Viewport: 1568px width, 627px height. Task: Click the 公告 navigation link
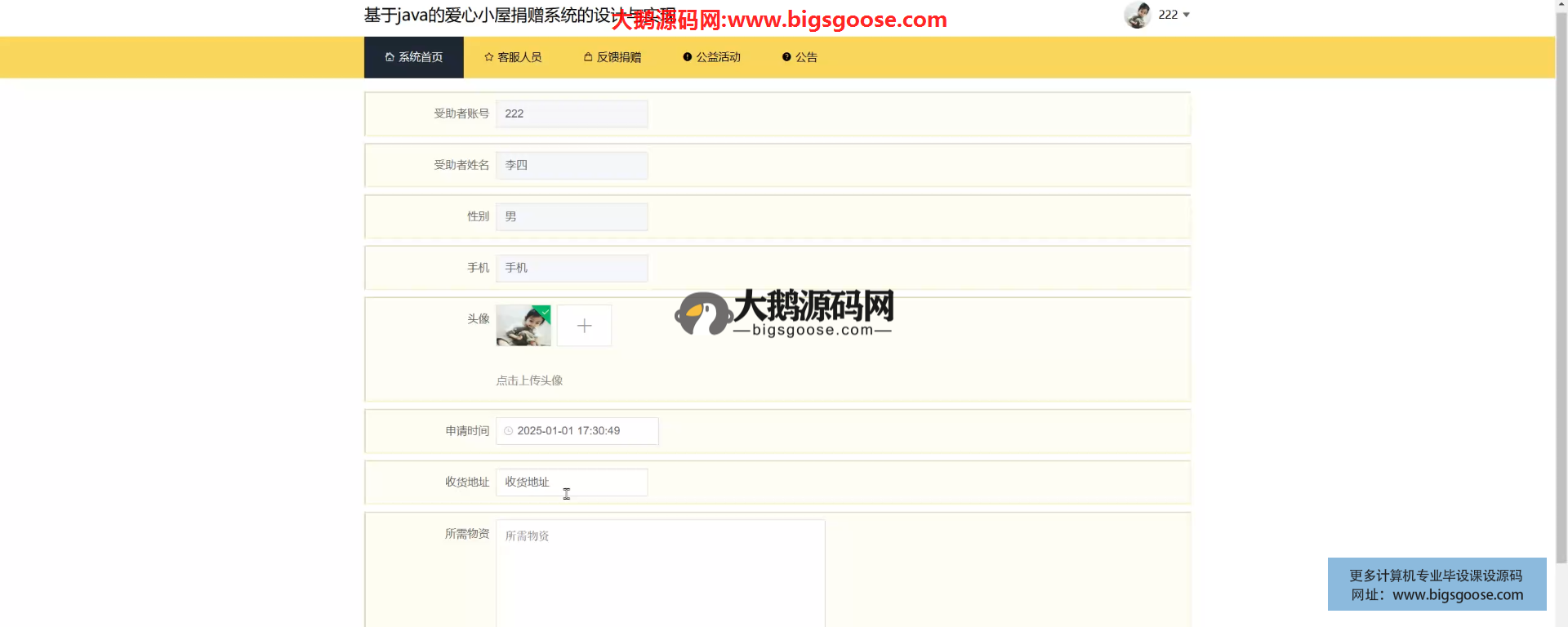pos(800,57)
